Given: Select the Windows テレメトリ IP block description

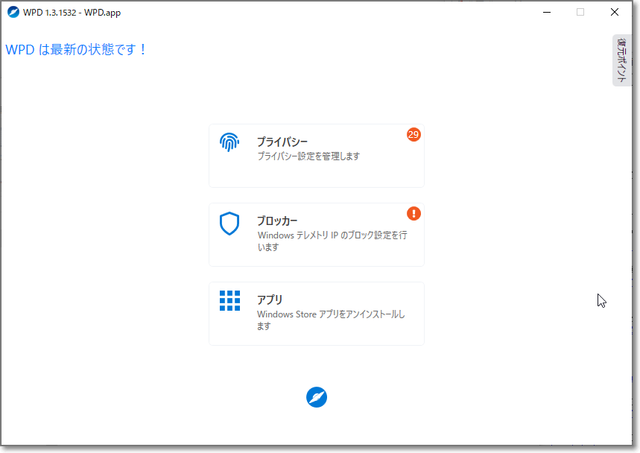Looking at the screenshot, I should [x=332, y=241].
